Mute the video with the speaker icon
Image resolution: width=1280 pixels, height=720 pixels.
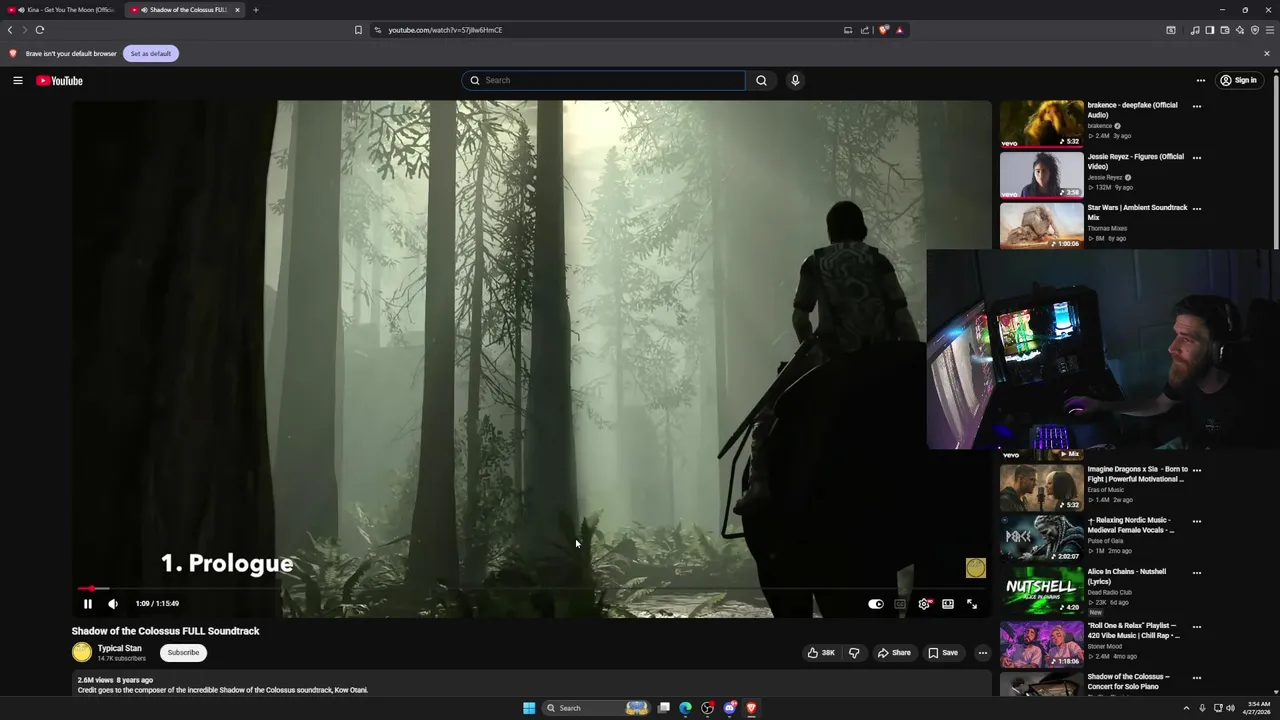coord(113,604)
